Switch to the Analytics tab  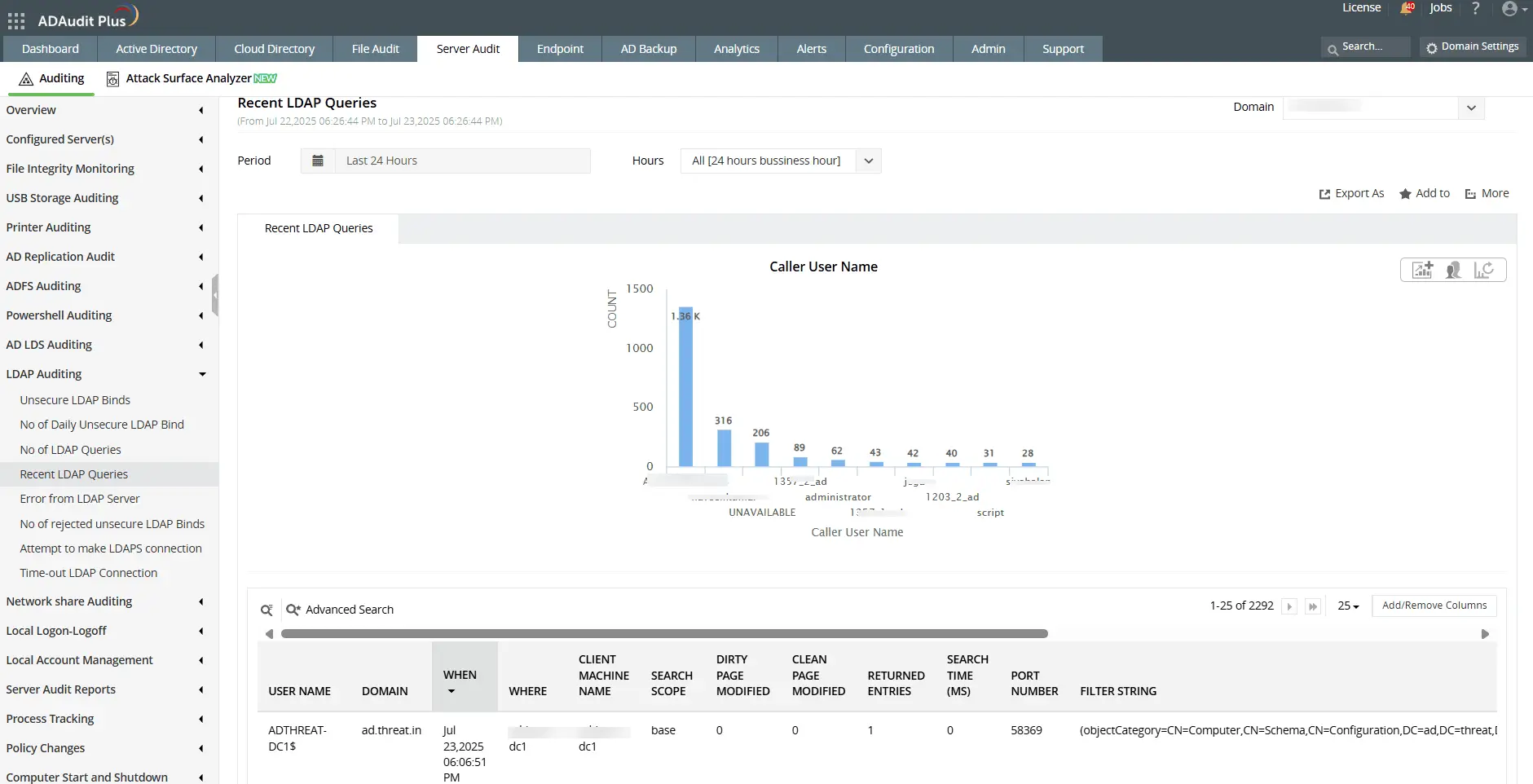point(736,48)
